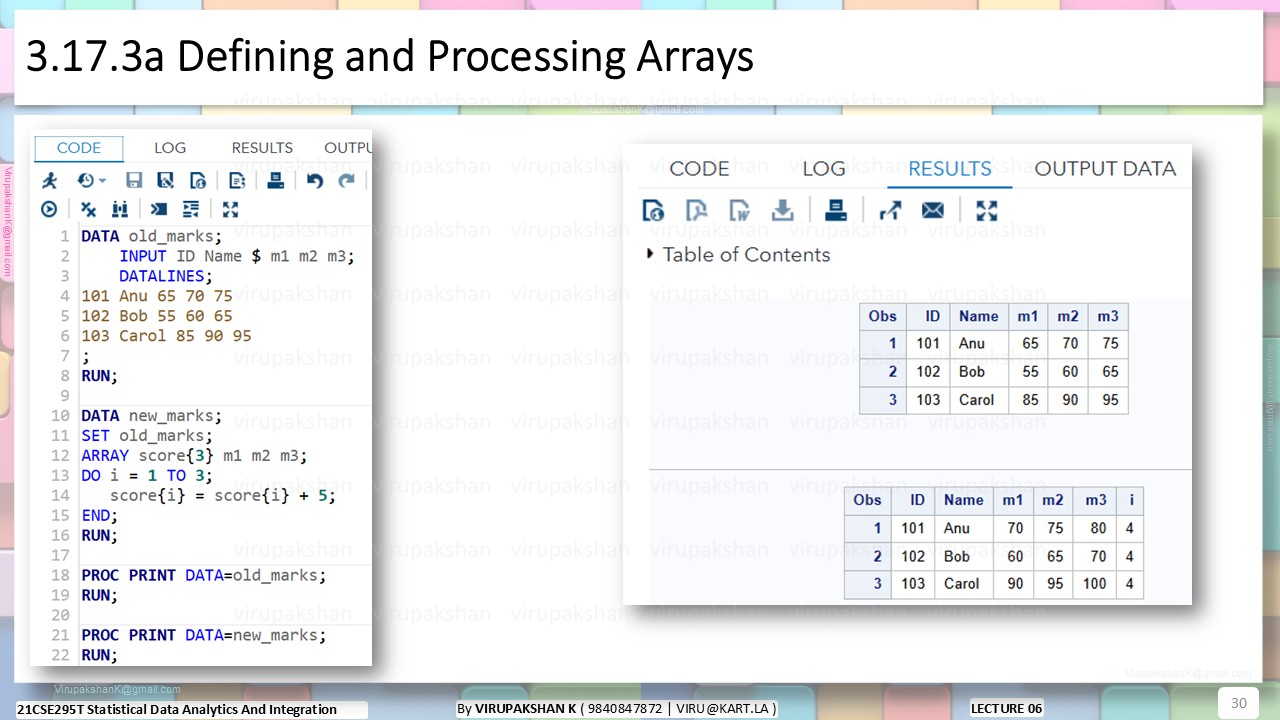Click the Find and replace binoculars icon
The image size is (1280, 720).
pyautogui.click(x=120, y=209)
